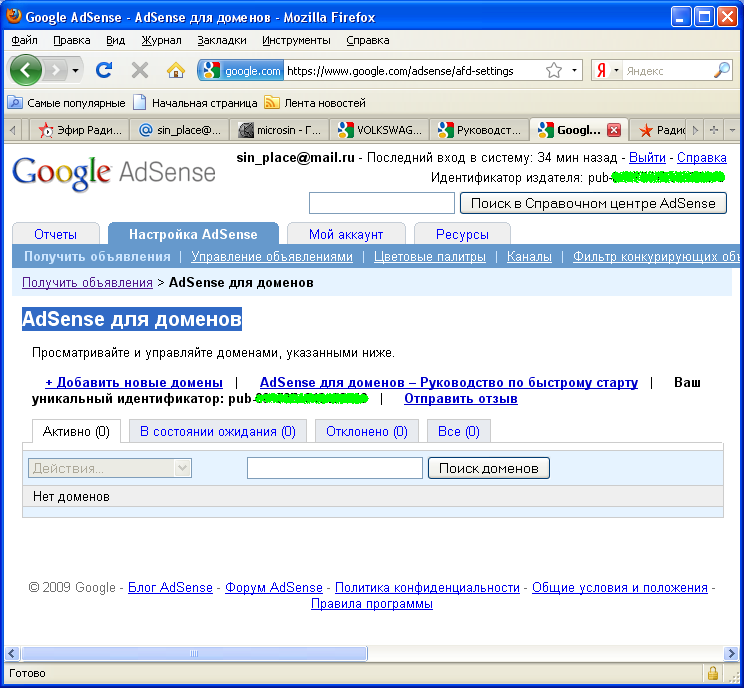Switch to the VOLKSWAG... tab
The width and height of the screenshot is (744, 688).
coord(380,130)
